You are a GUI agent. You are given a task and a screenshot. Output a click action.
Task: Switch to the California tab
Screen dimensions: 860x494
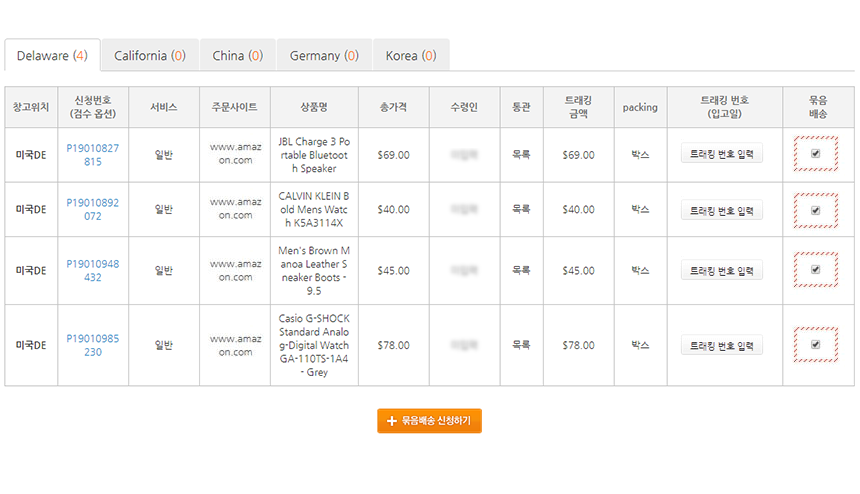(x=149, y=56)
